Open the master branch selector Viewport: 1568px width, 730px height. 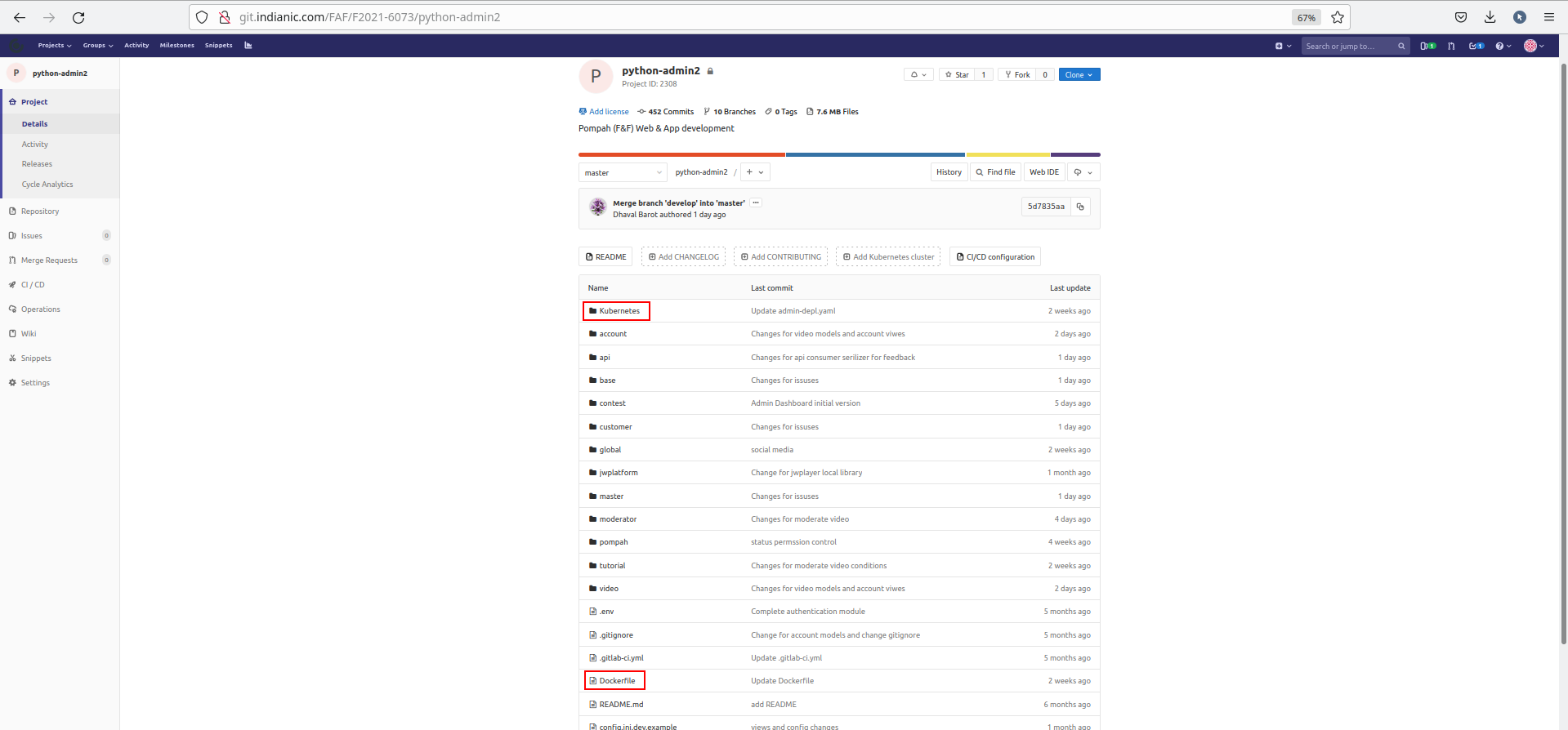tap(623, 172)
